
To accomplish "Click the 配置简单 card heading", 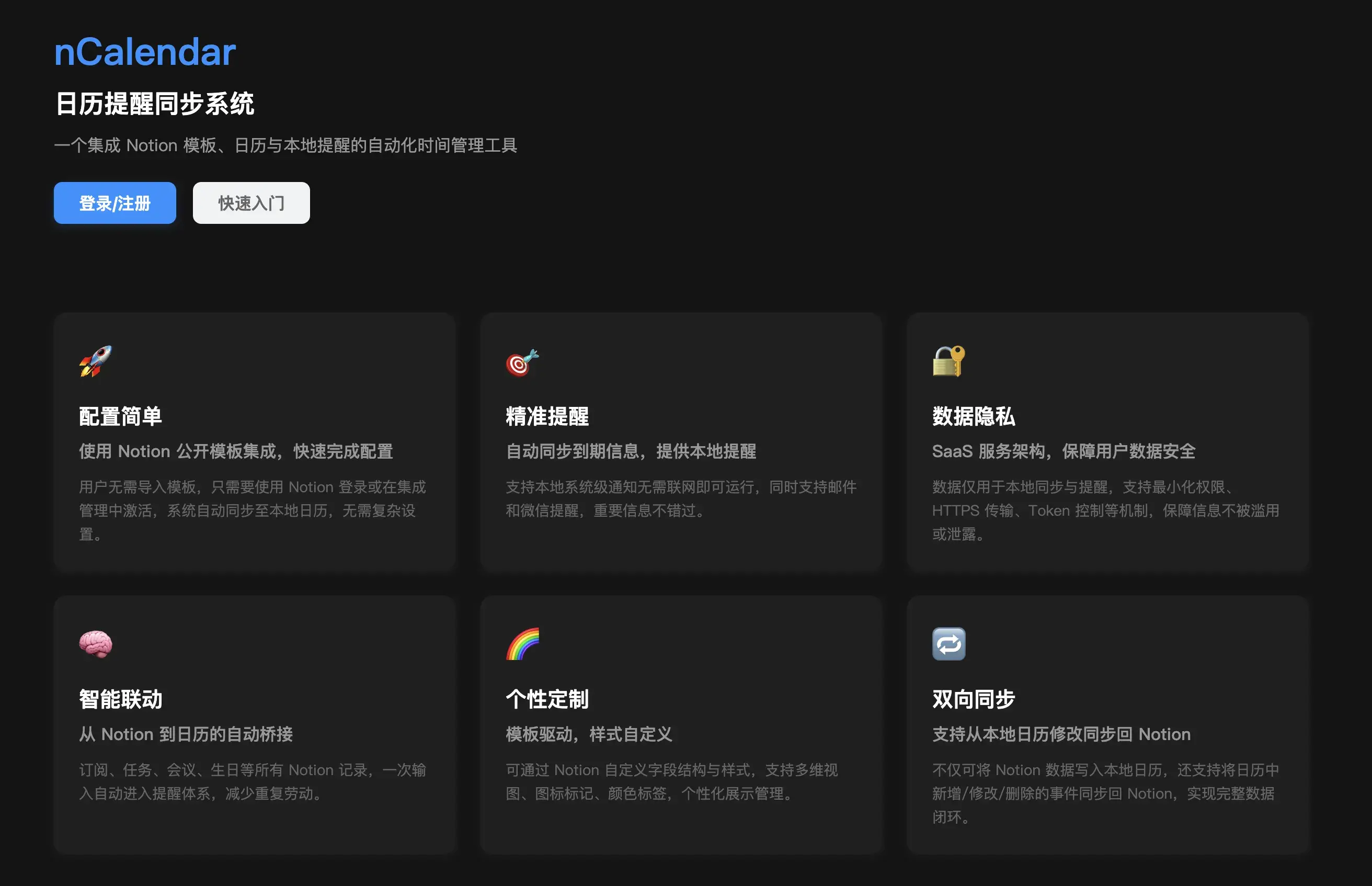I will [x=120, y=416].
